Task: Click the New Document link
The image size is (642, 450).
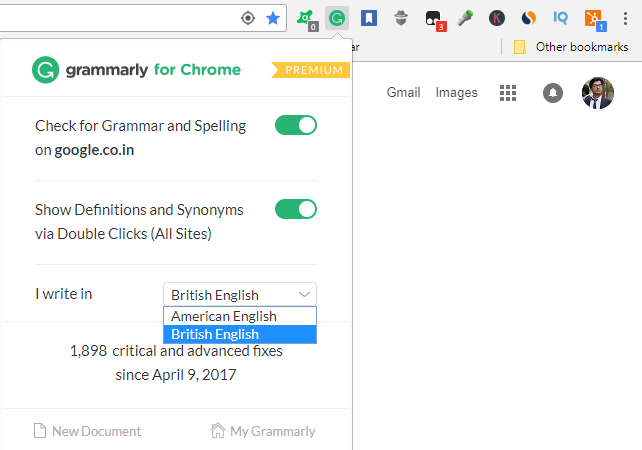Action: (x=87, y=431)
